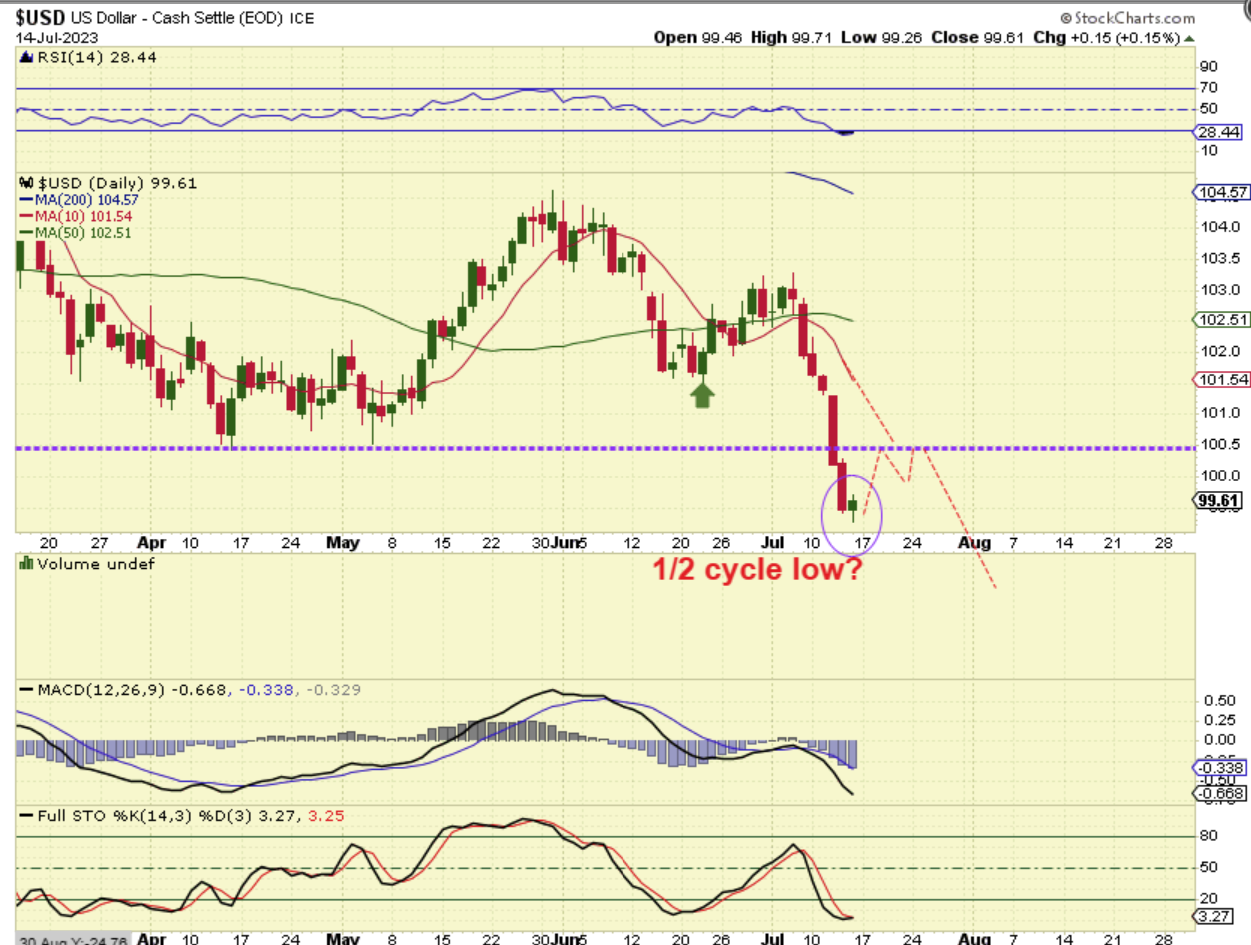Click the 'MACD(12,26,9) -0.668' panel label
The height and width of the screenshot is (945, 1251).
[x=132, y=690]
